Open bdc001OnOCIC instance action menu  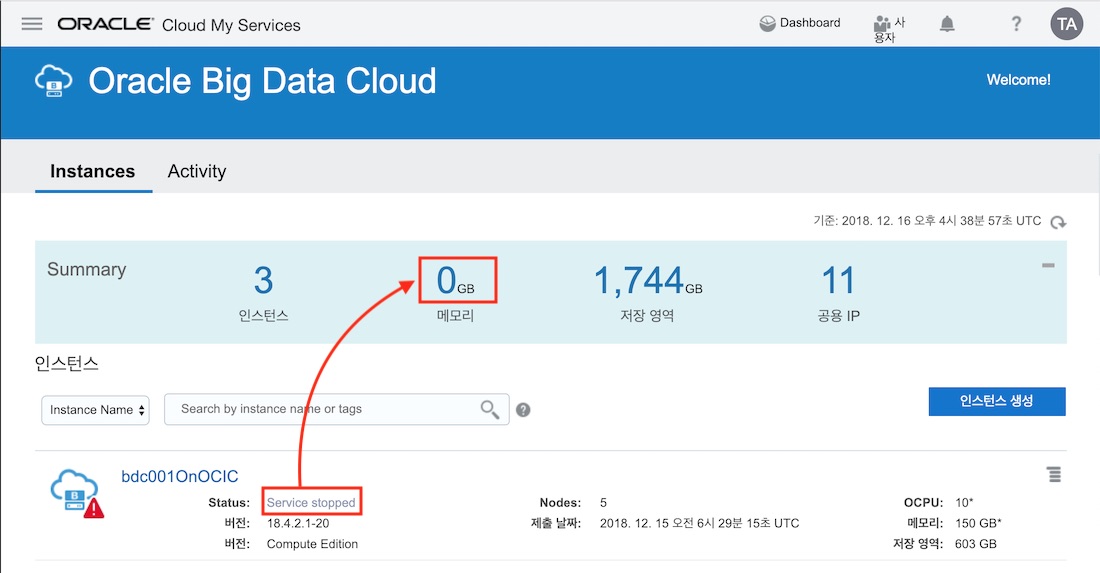coord(1054,475)
